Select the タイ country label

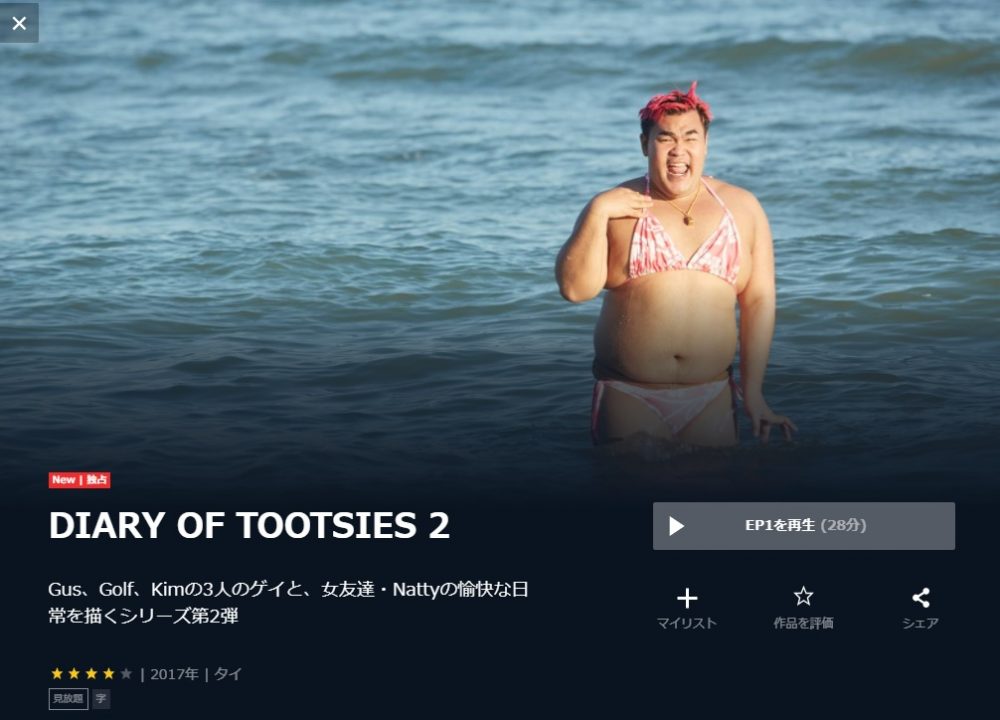228,674
